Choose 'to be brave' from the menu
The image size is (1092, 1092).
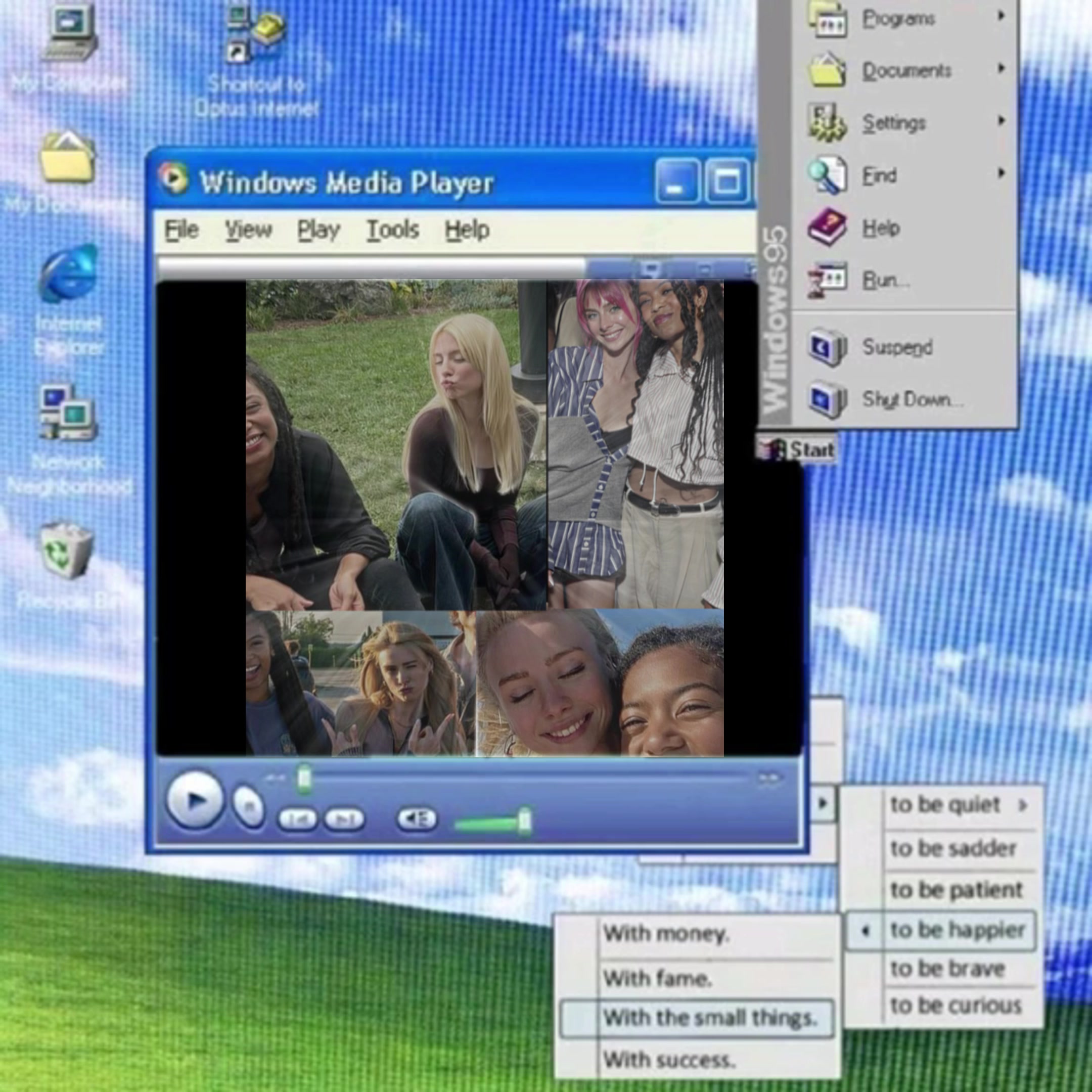coord(947,968)
